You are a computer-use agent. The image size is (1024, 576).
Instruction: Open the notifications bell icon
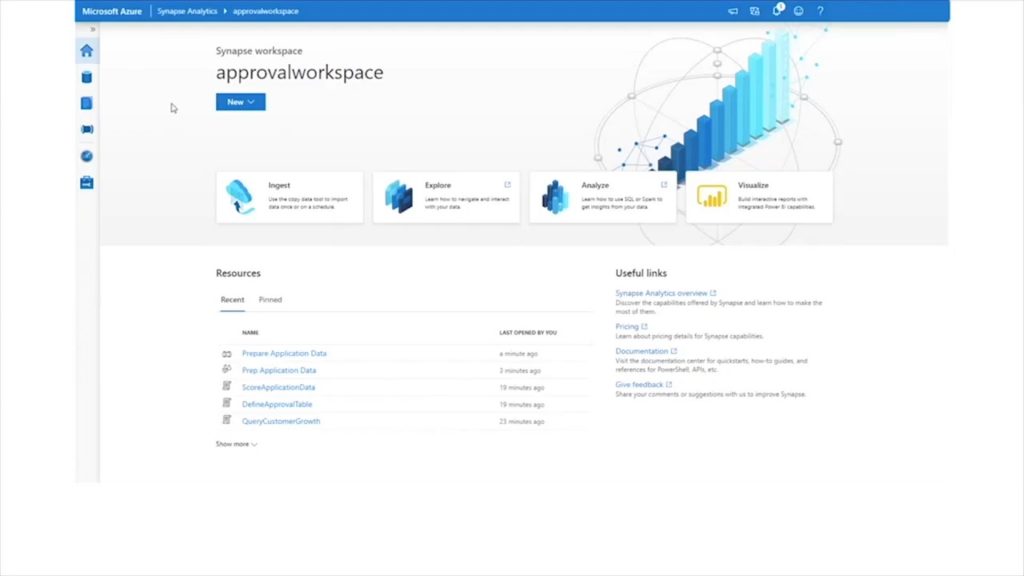[777, 10]
